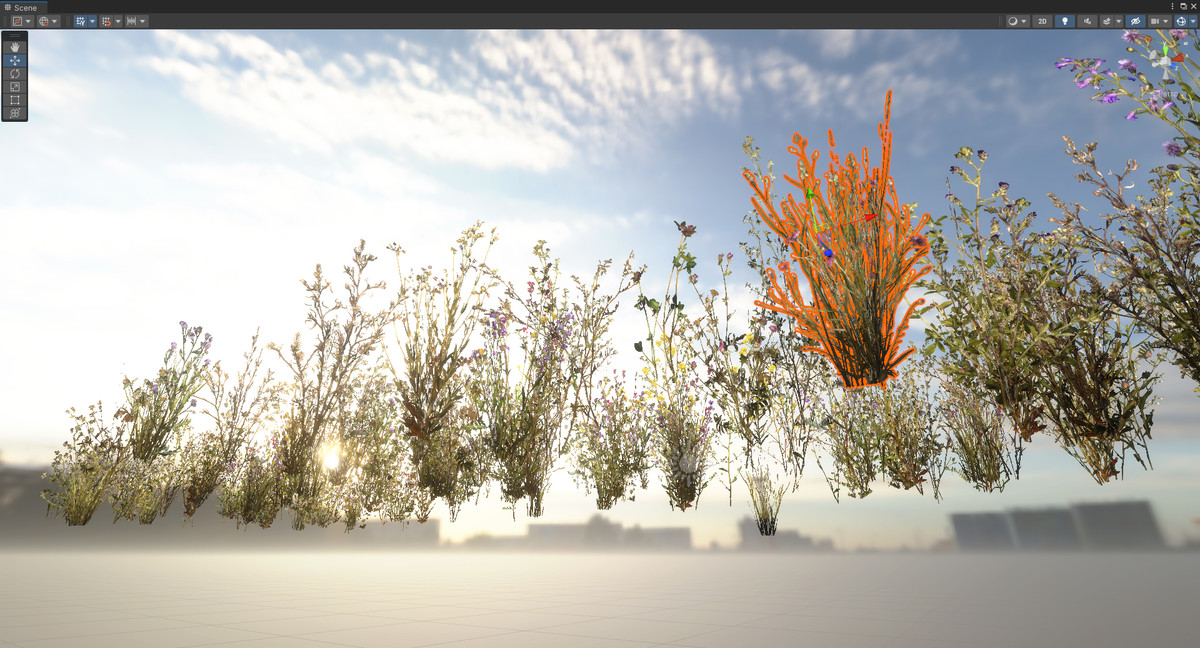Toggle grid visibility in Scene view

[x=79, y=20]
